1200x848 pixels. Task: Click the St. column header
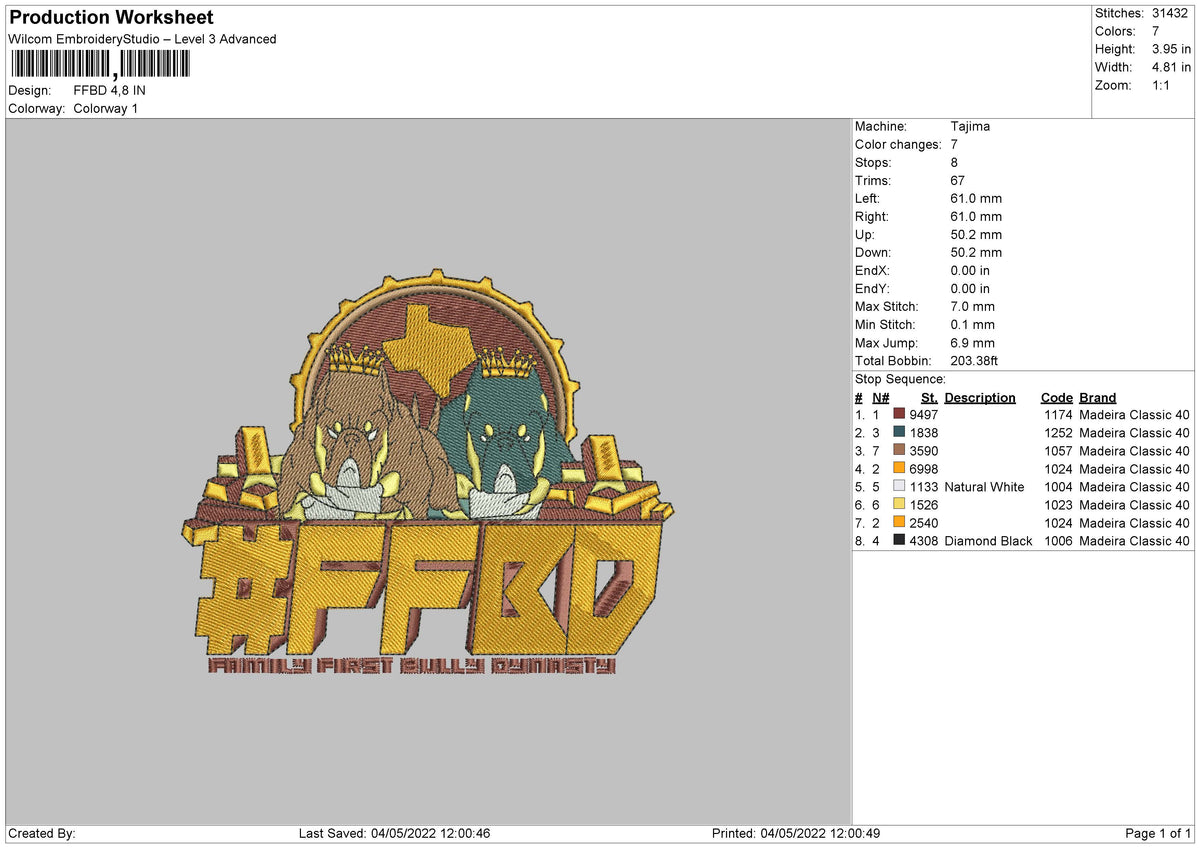click(928, 397)
